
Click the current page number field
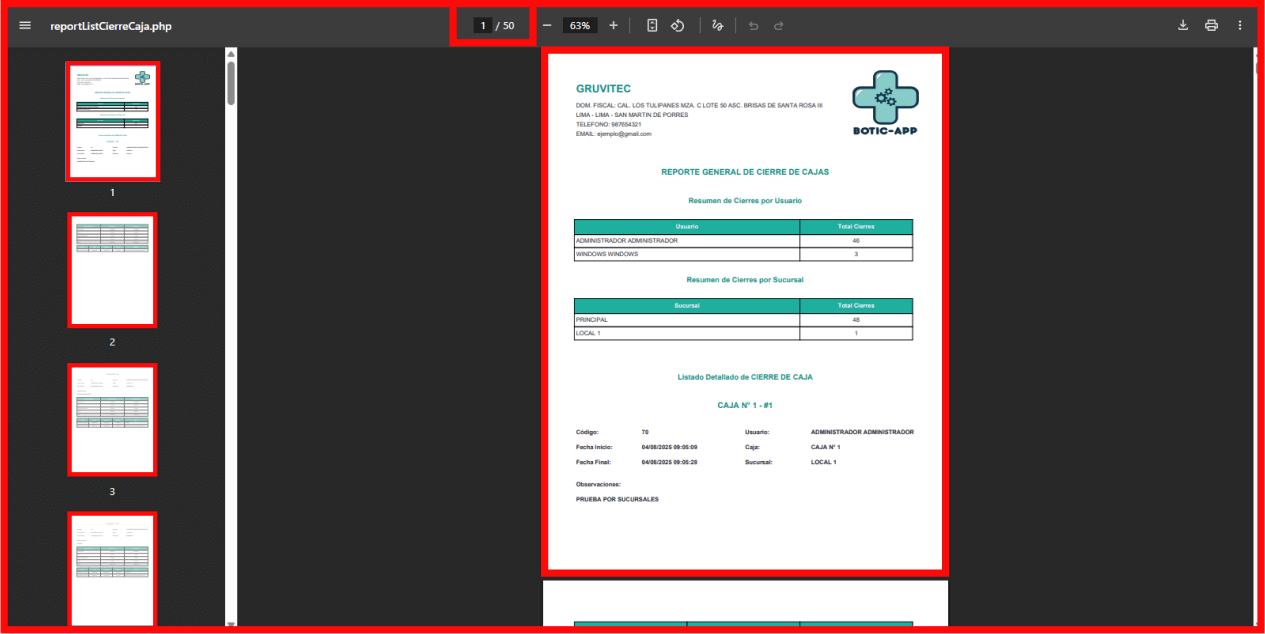click(x=482, y=25)
